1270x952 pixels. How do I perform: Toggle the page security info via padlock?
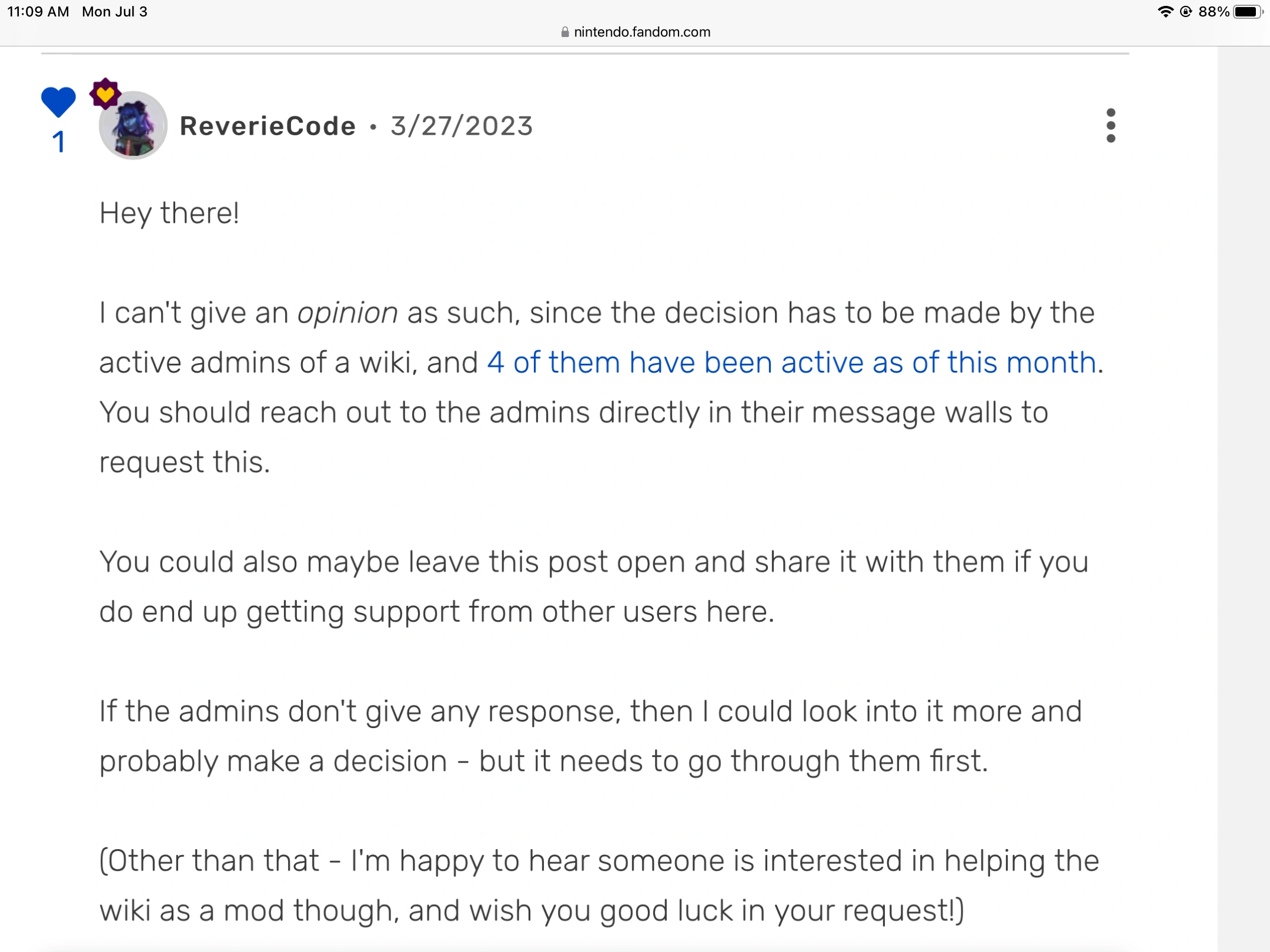566,32
